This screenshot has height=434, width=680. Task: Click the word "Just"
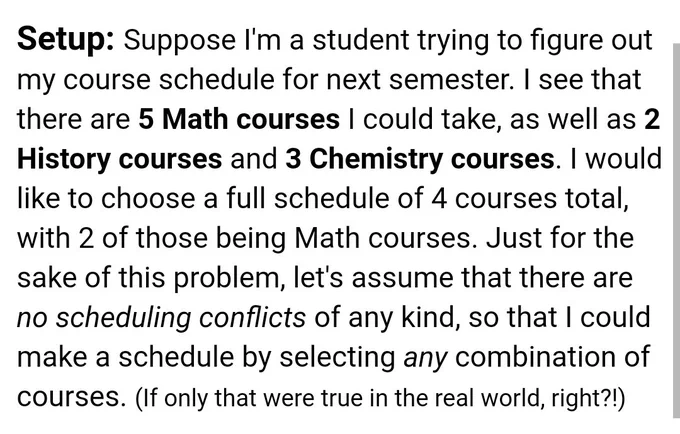514,238
